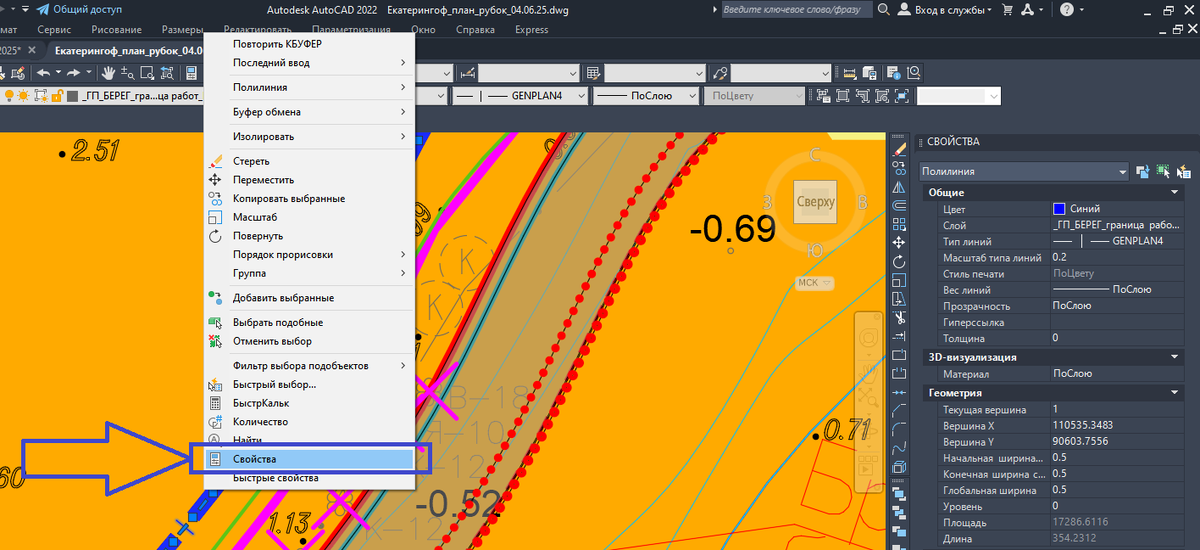Click the Autodesk A connect icon
Screen dimensions: 1200x550
pyautogui.click(x=1028, y=9)
